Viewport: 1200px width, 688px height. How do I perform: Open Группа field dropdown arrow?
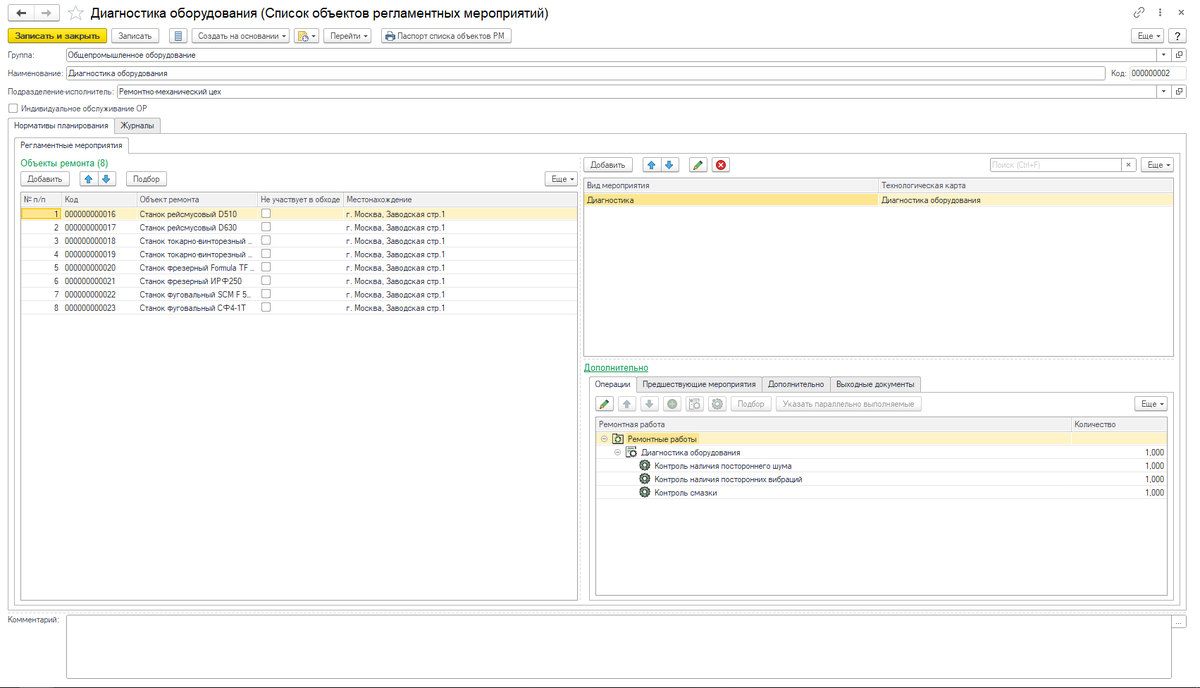1165,55
